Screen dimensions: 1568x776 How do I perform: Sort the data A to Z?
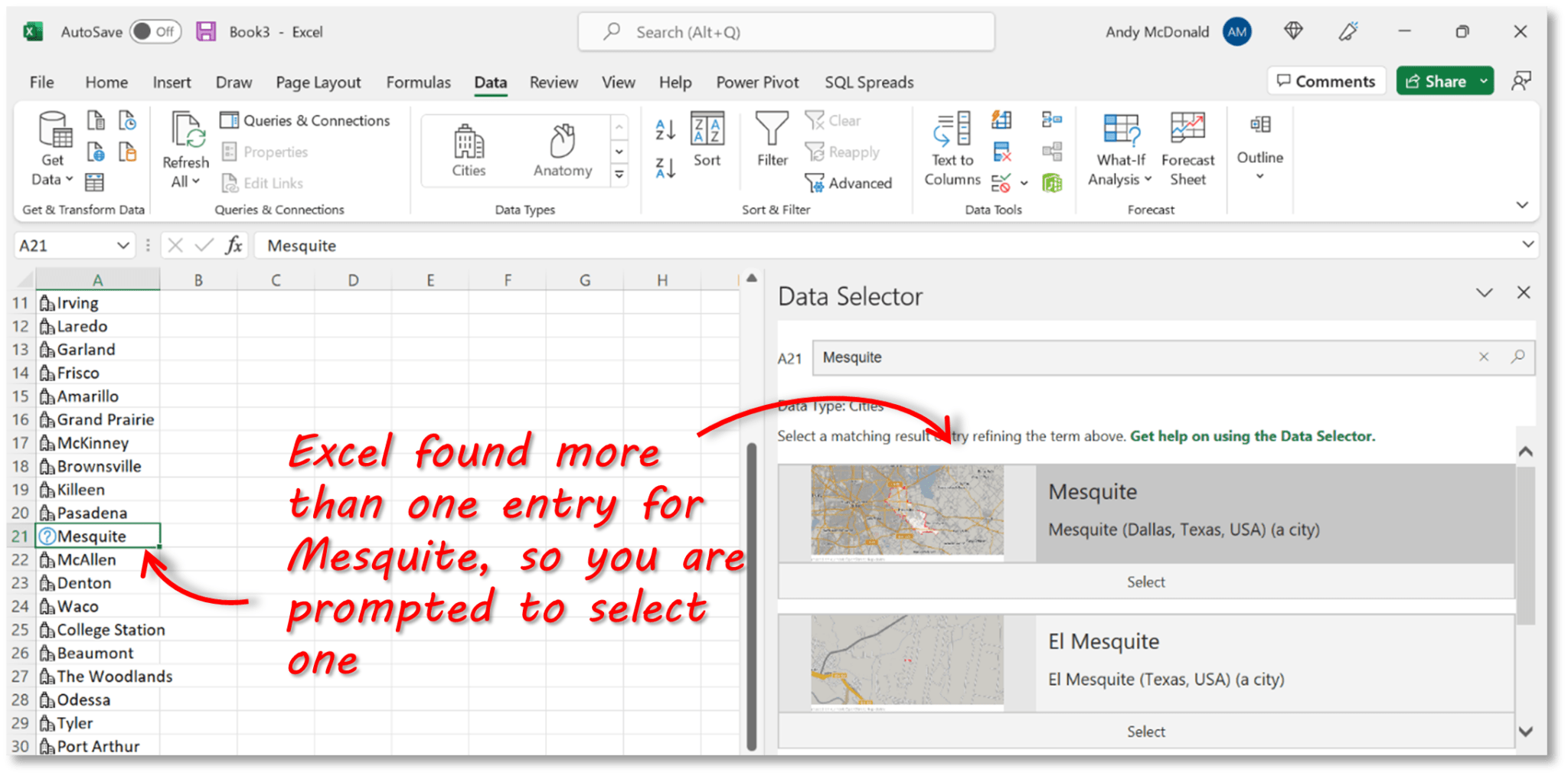[665, 130]
